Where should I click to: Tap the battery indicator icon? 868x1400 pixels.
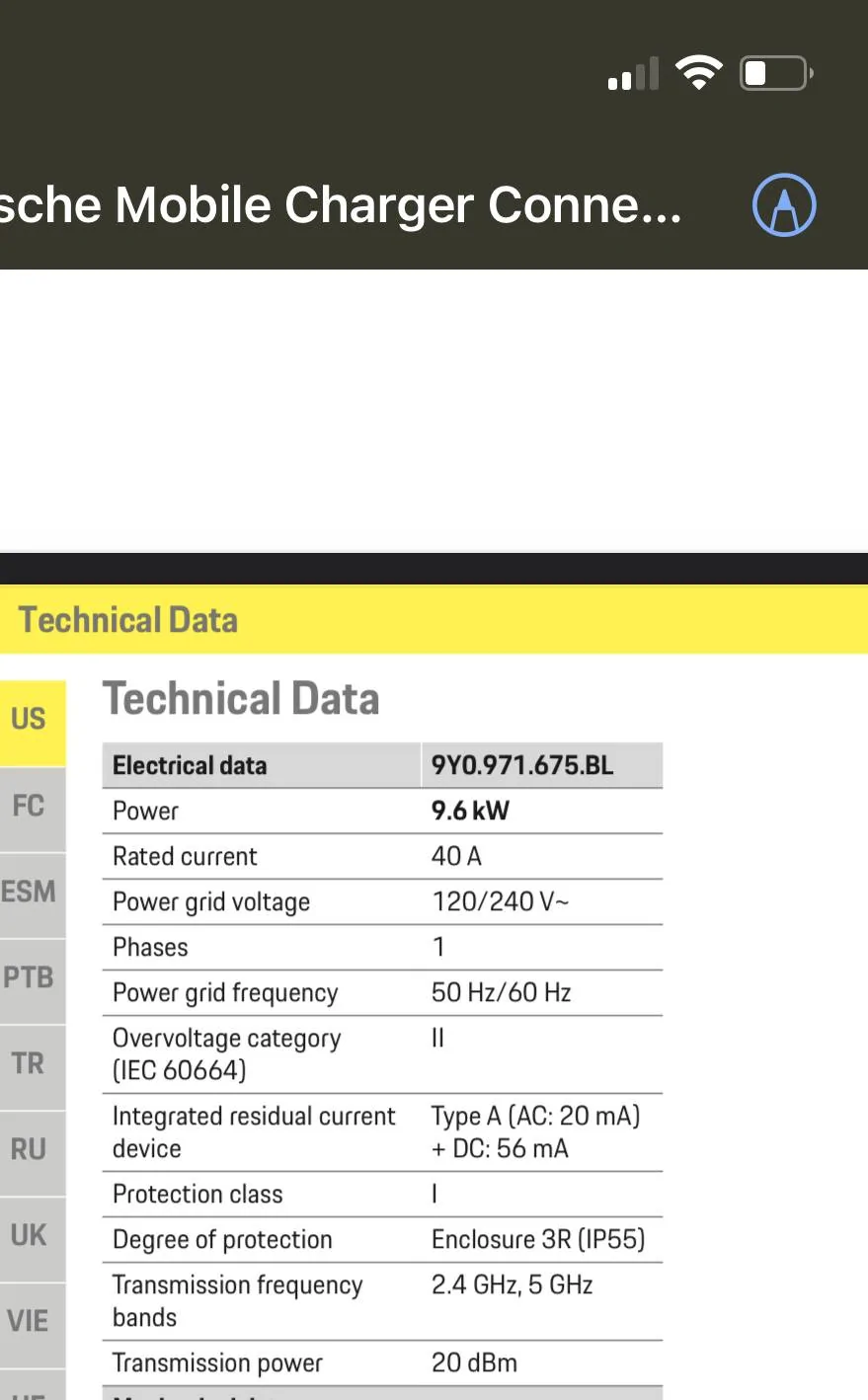[x=776, y=73]
